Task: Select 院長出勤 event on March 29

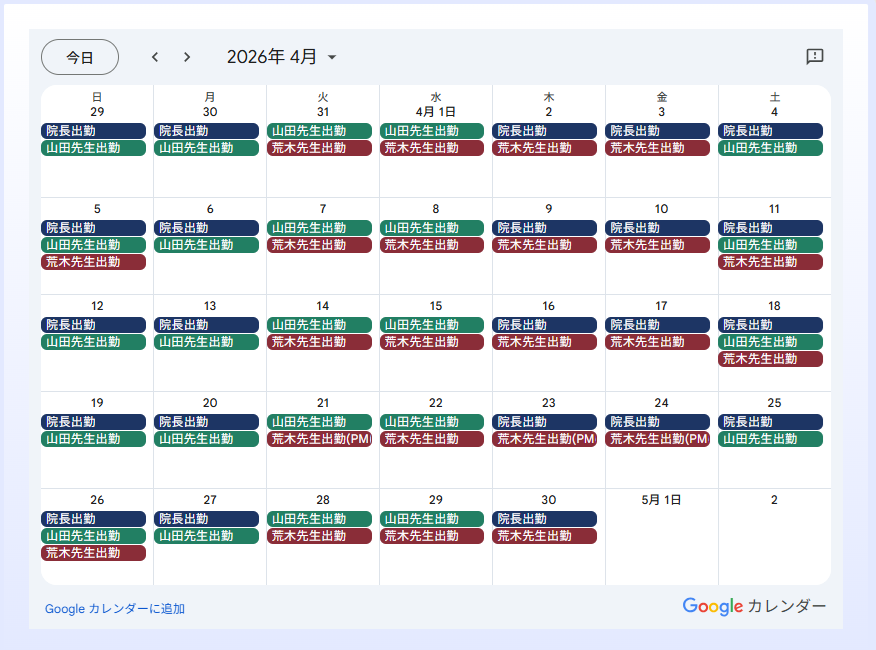Action: point(93,131)
